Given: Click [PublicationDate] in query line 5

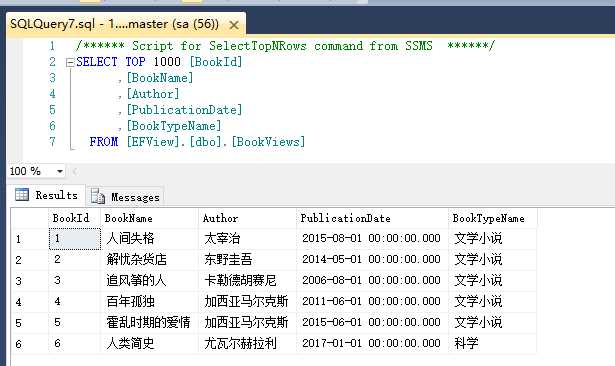Looking at the screenshot, I should [184, 110].
